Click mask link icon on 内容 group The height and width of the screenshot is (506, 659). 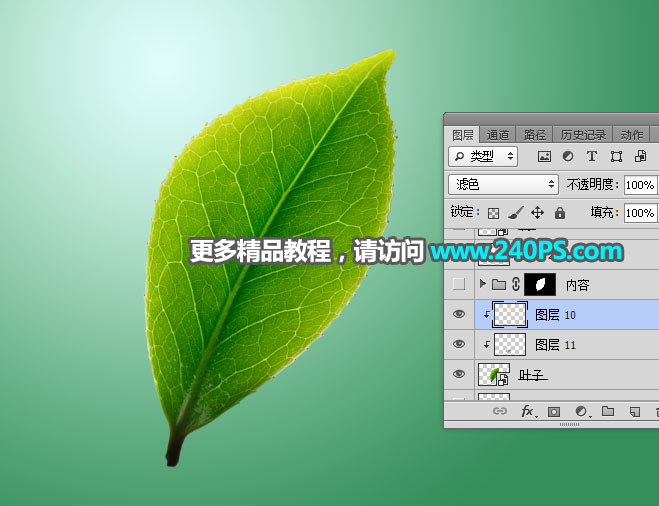coord(516,285)
